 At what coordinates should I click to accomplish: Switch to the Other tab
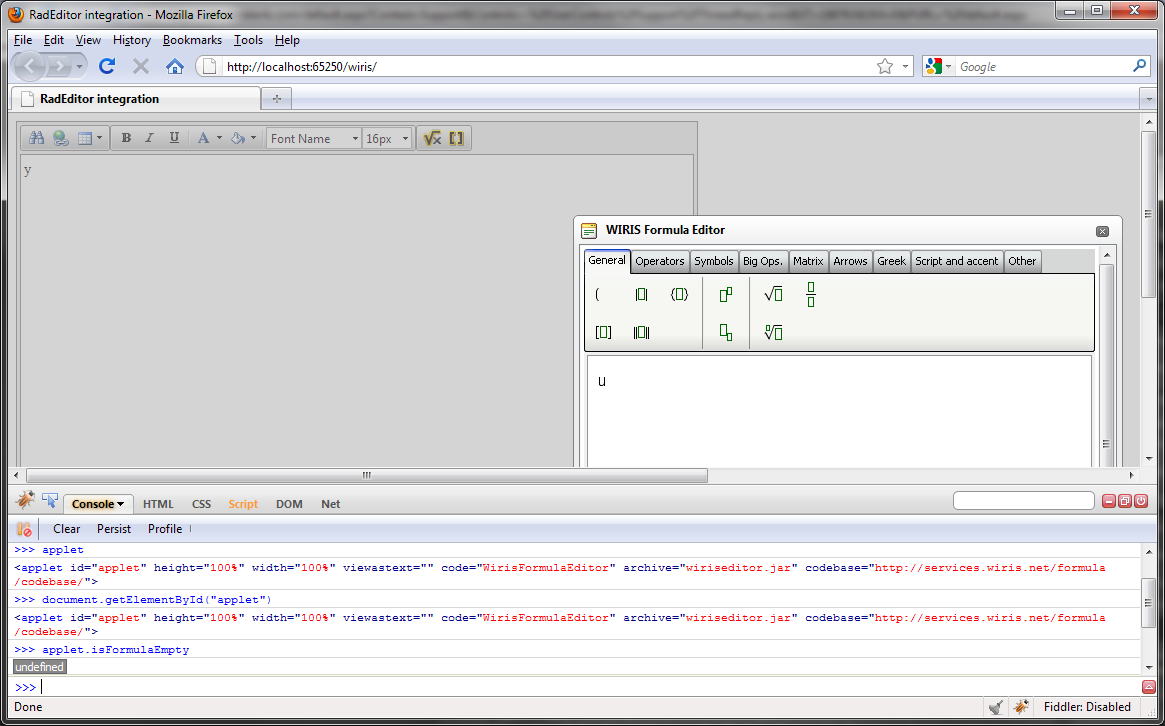pos(1022,262)
